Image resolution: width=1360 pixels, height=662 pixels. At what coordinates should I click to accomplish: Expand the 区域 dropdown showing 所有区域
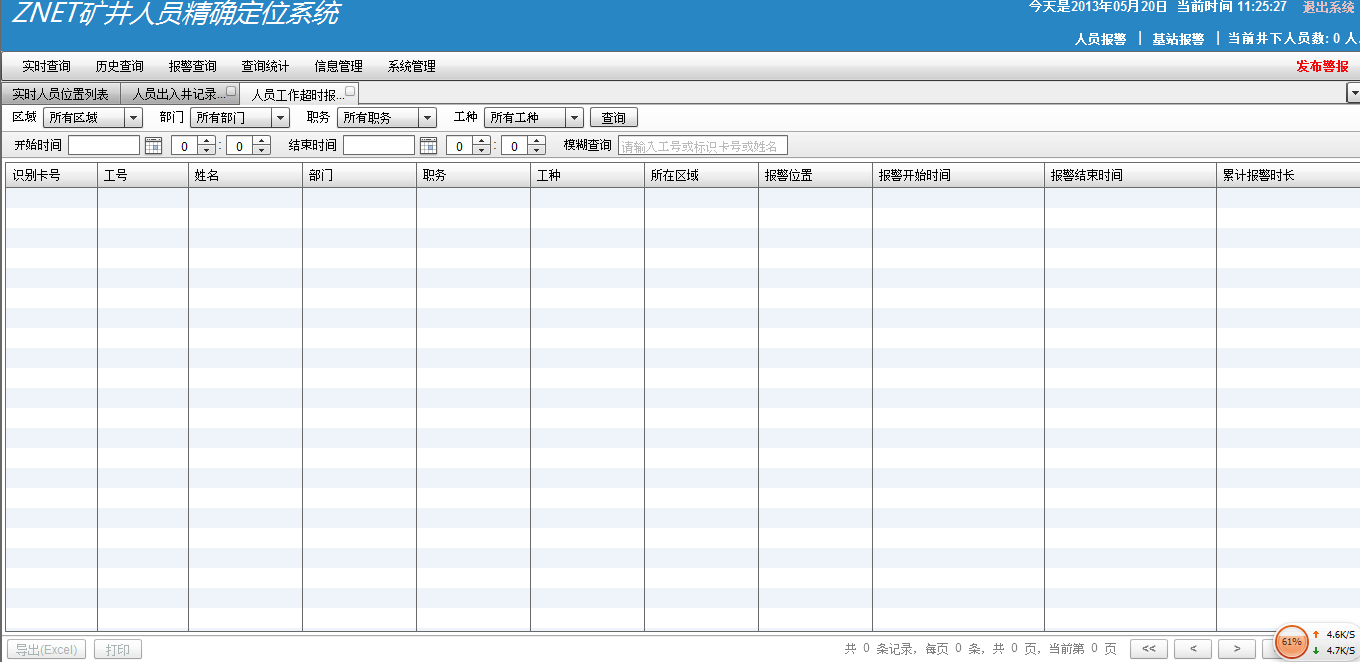[x=134, y=118]
